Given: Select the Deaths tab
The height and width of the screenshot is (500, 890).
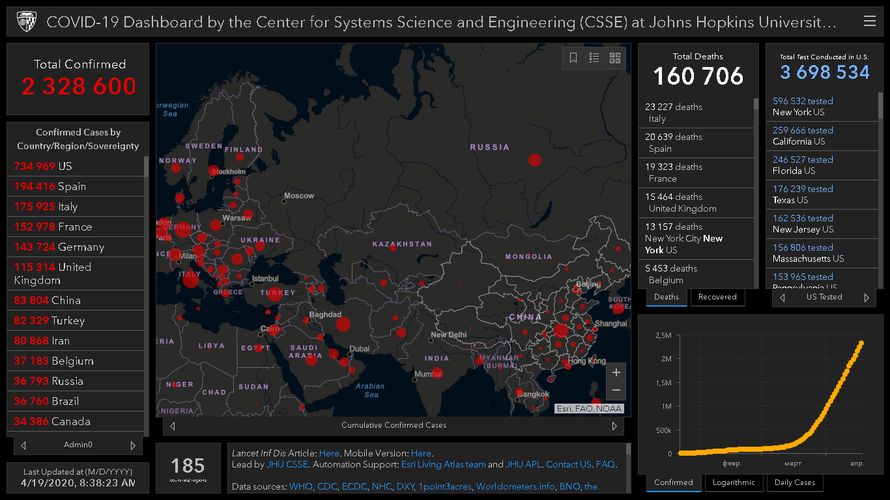Looking at the screenshot, I should coord(666,297).
